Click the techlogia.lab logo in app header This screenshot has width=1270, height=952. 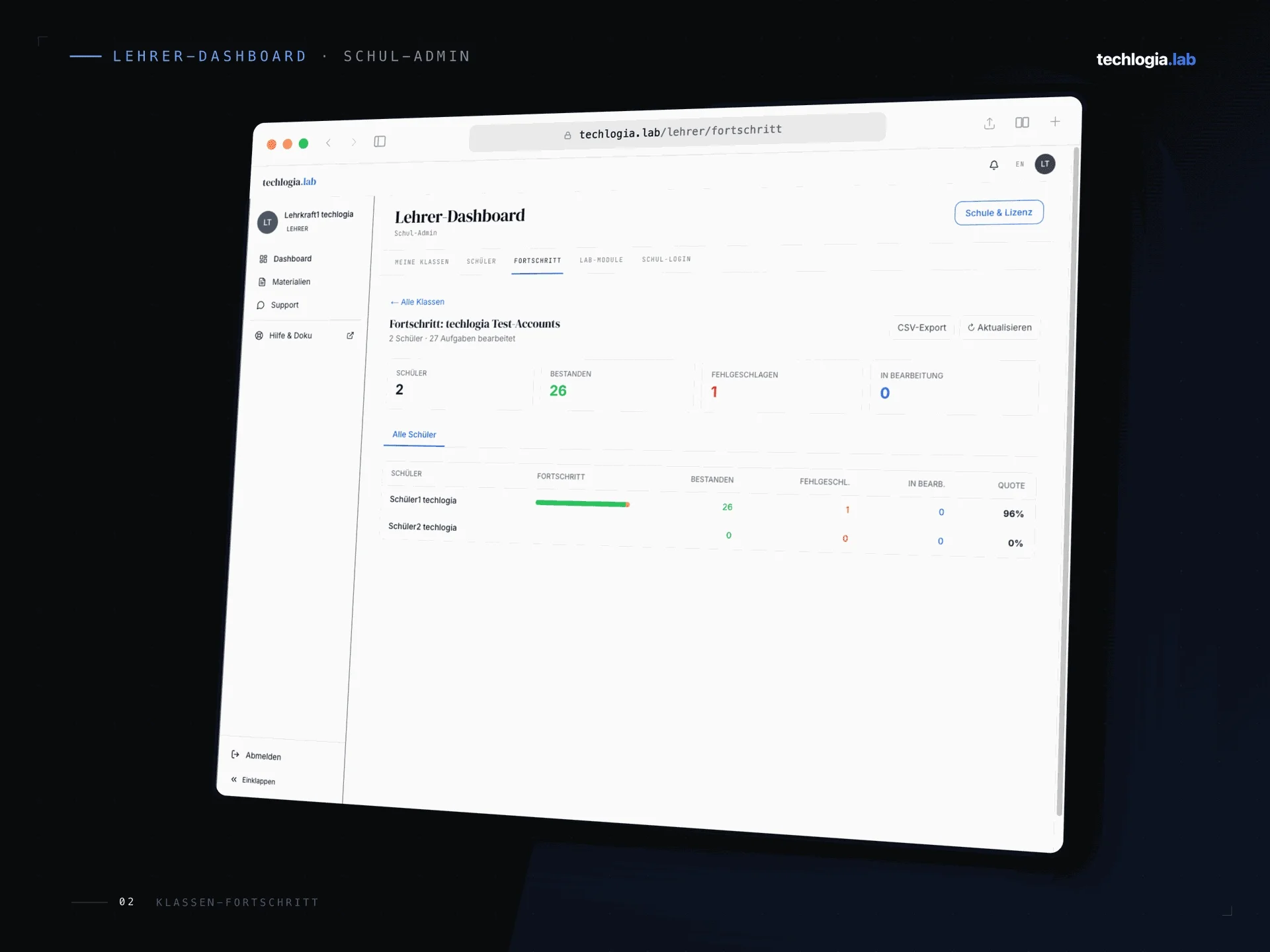click(x=289, y=182)
